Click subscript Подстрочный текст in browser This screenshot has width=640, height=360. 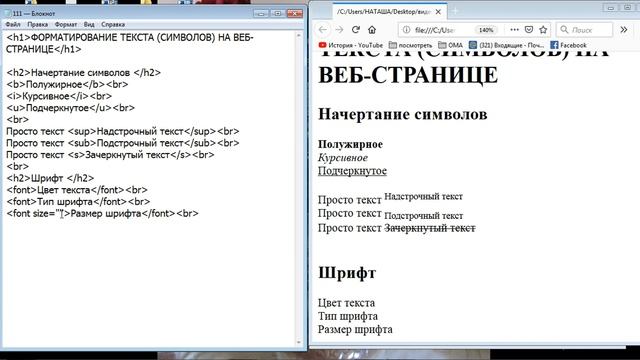pos(424,216)
